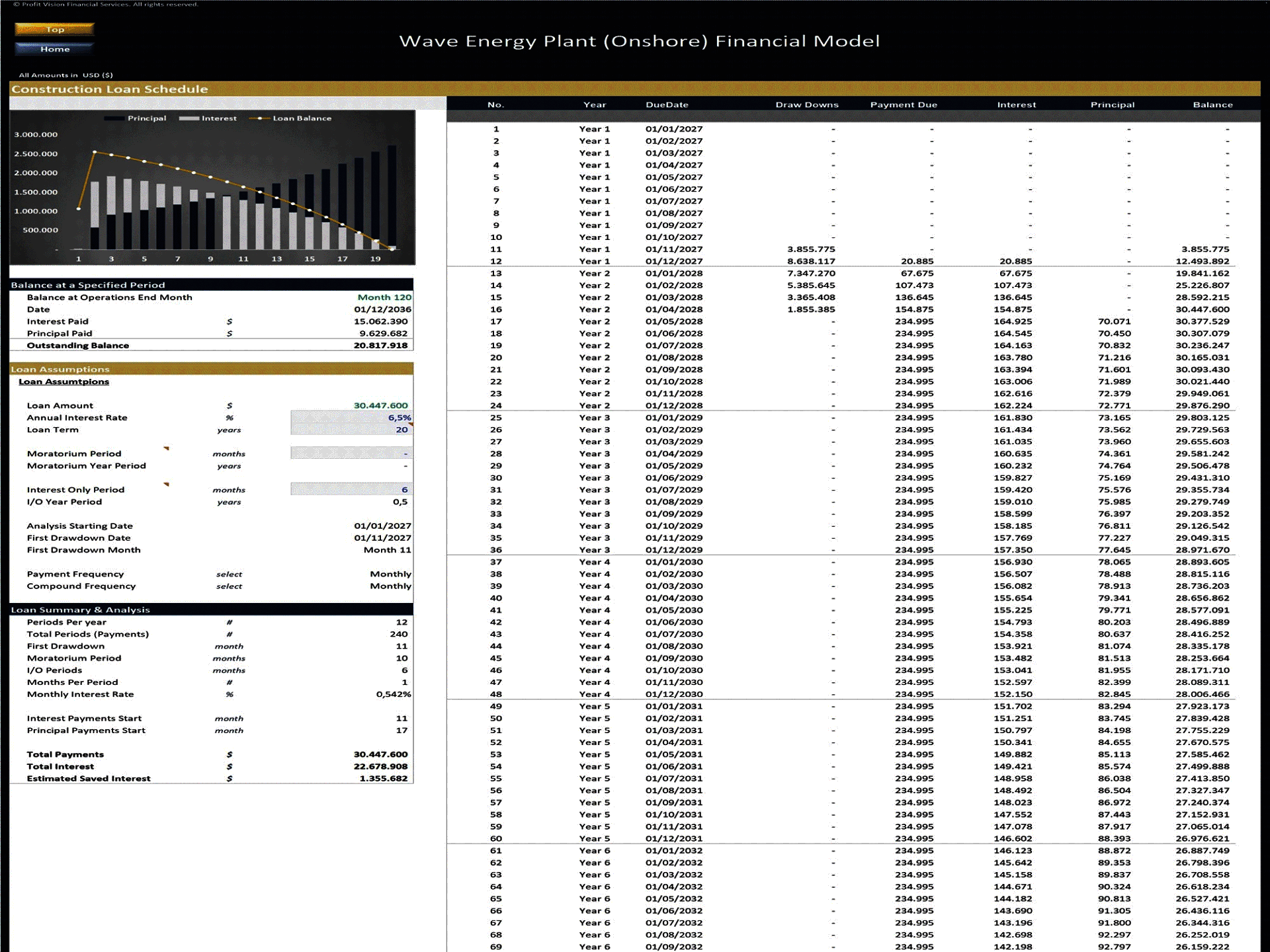
Task: Click the Draw Downs column header
Action: (x=807, y=104)
